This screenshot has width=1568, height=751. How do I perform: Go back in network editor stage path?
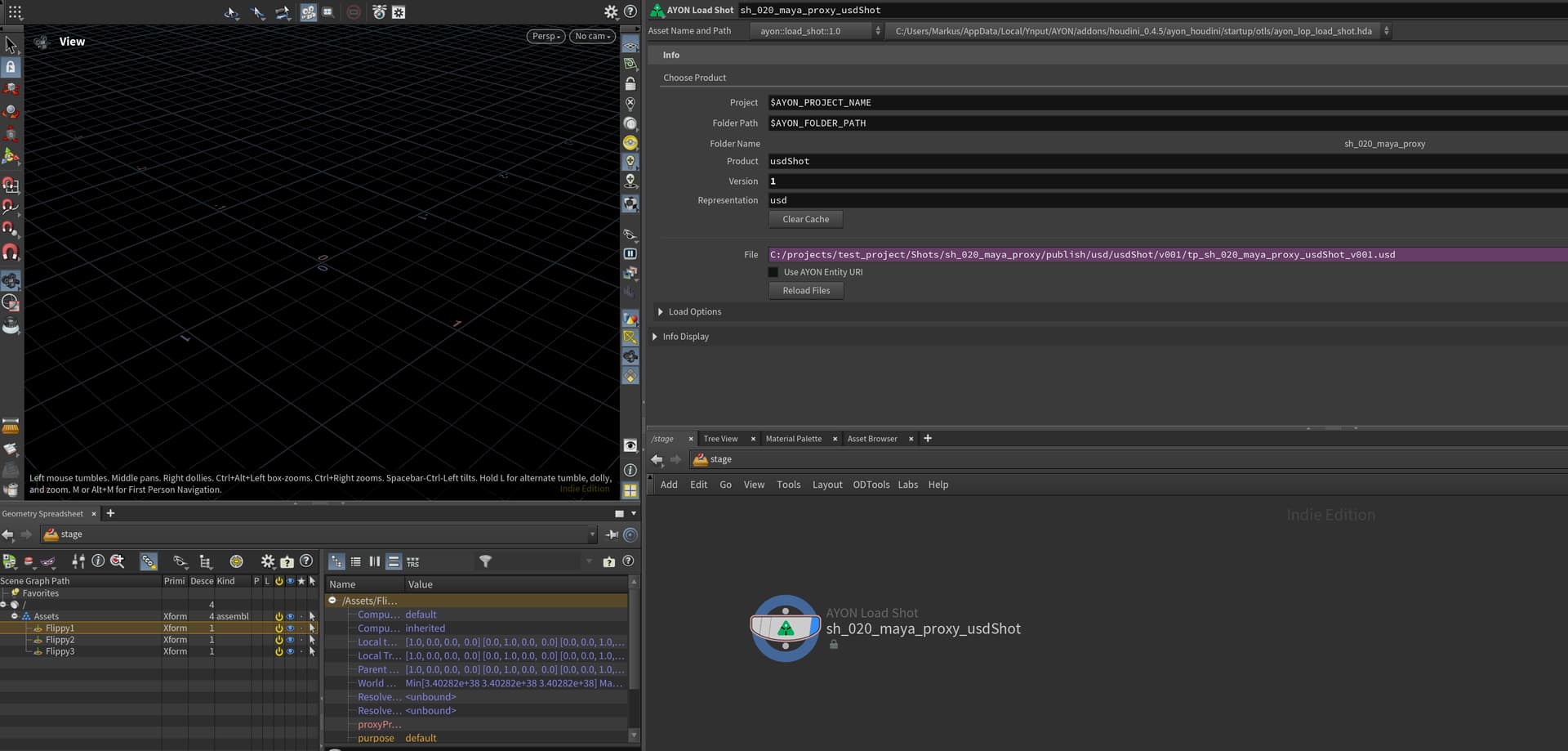pos(657,459)
